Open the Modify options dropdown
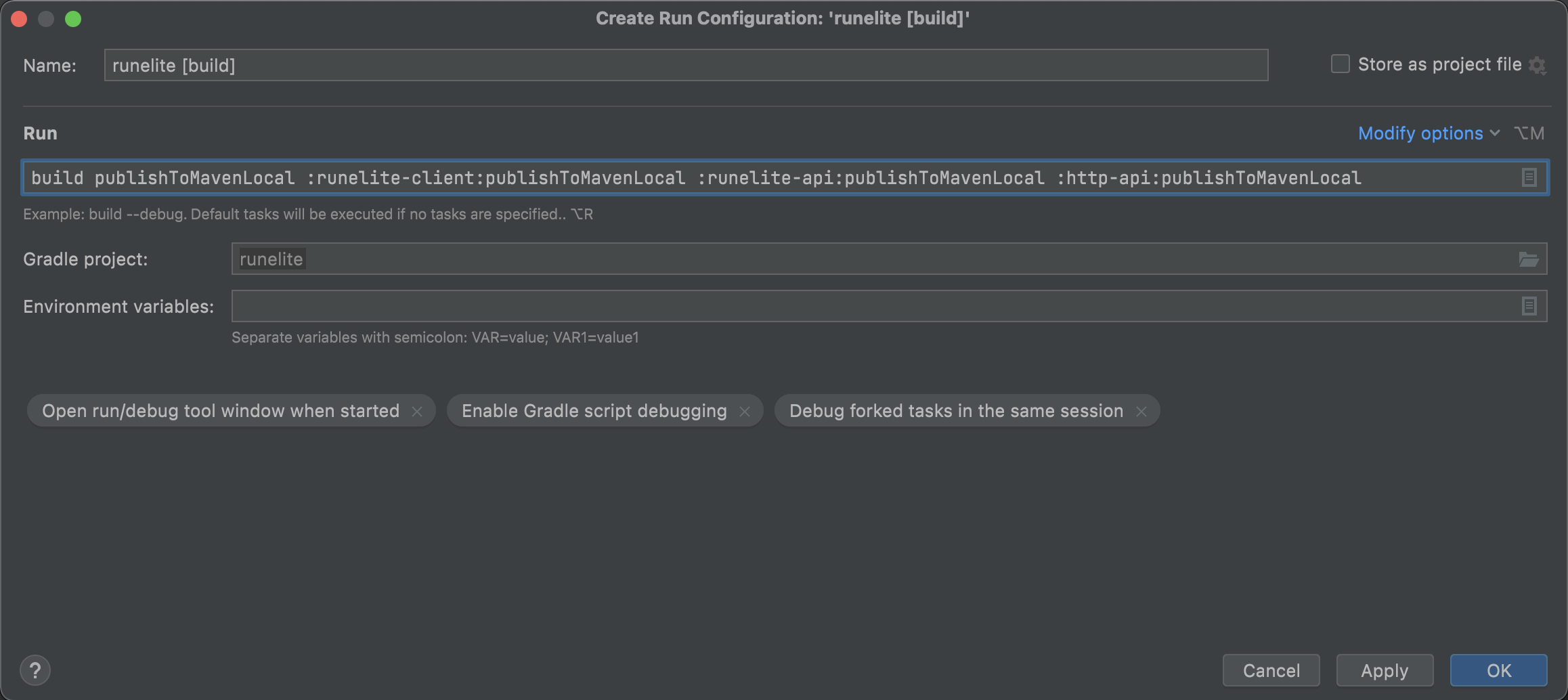 pyautogui.click(x=1420, y=133)
